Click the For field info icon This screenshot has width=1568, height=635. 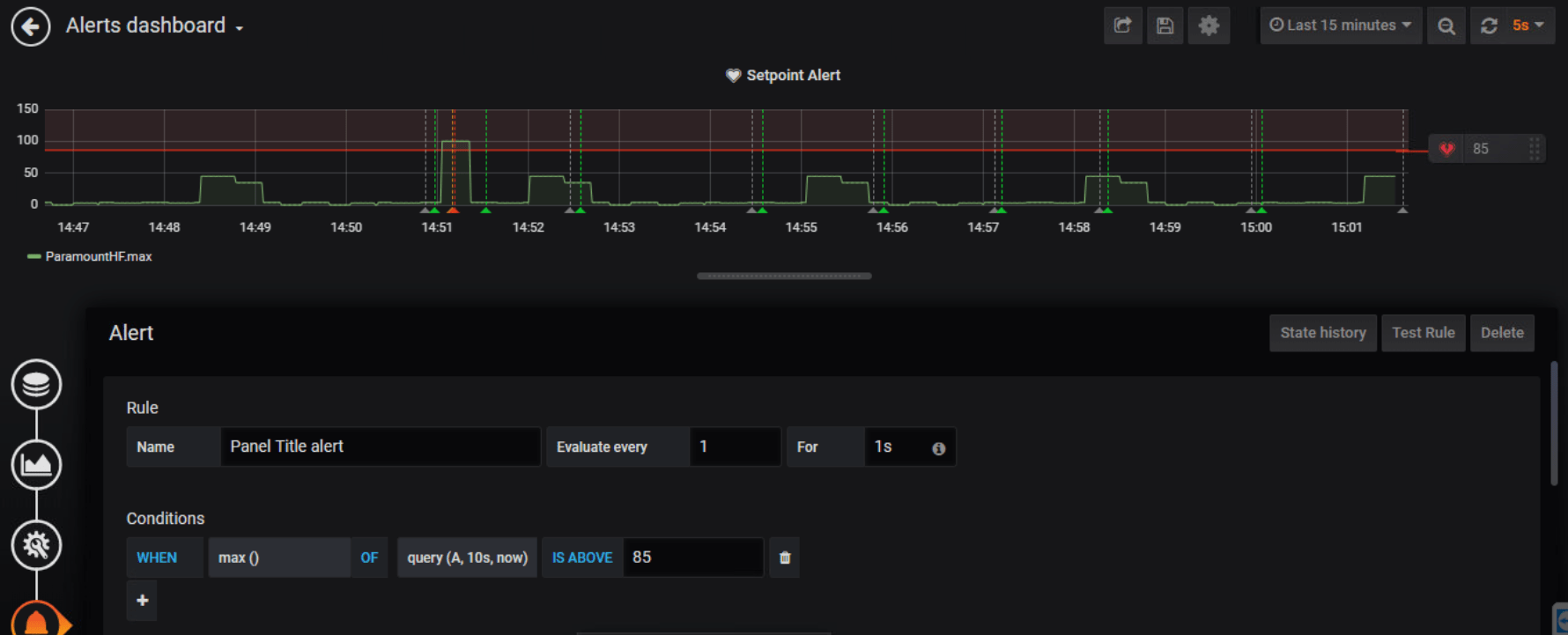click(939, 448)
